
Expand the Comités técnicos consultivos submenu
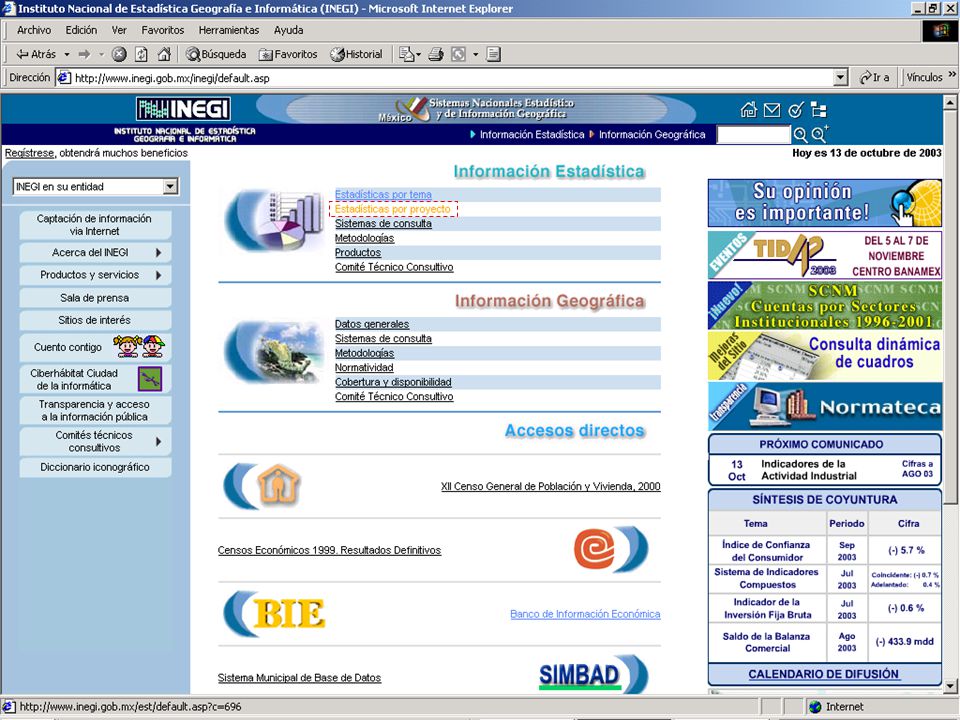click(159, 441)
